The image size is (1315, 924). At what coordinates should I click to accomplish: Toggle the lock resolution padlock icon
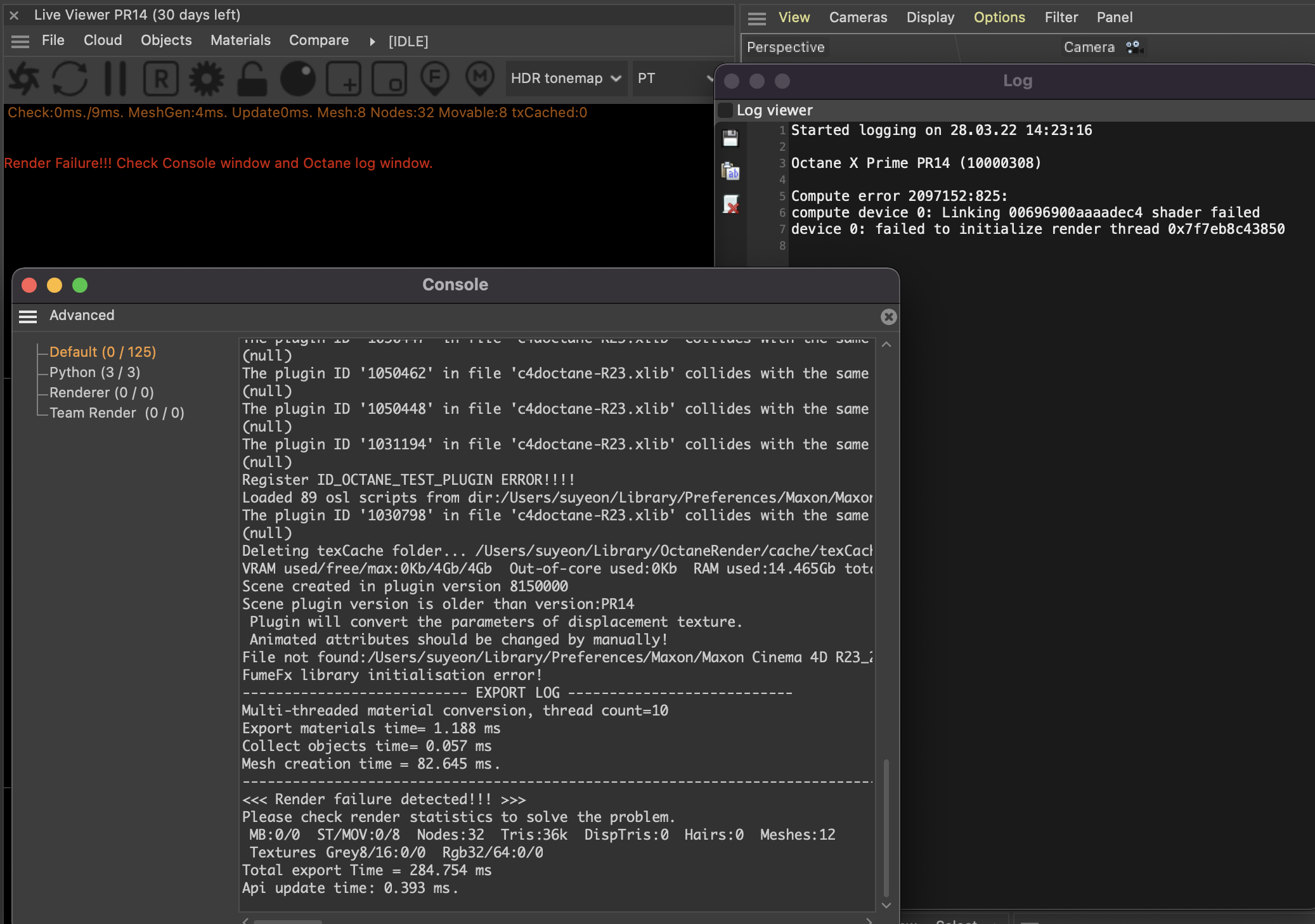(252, 79)
